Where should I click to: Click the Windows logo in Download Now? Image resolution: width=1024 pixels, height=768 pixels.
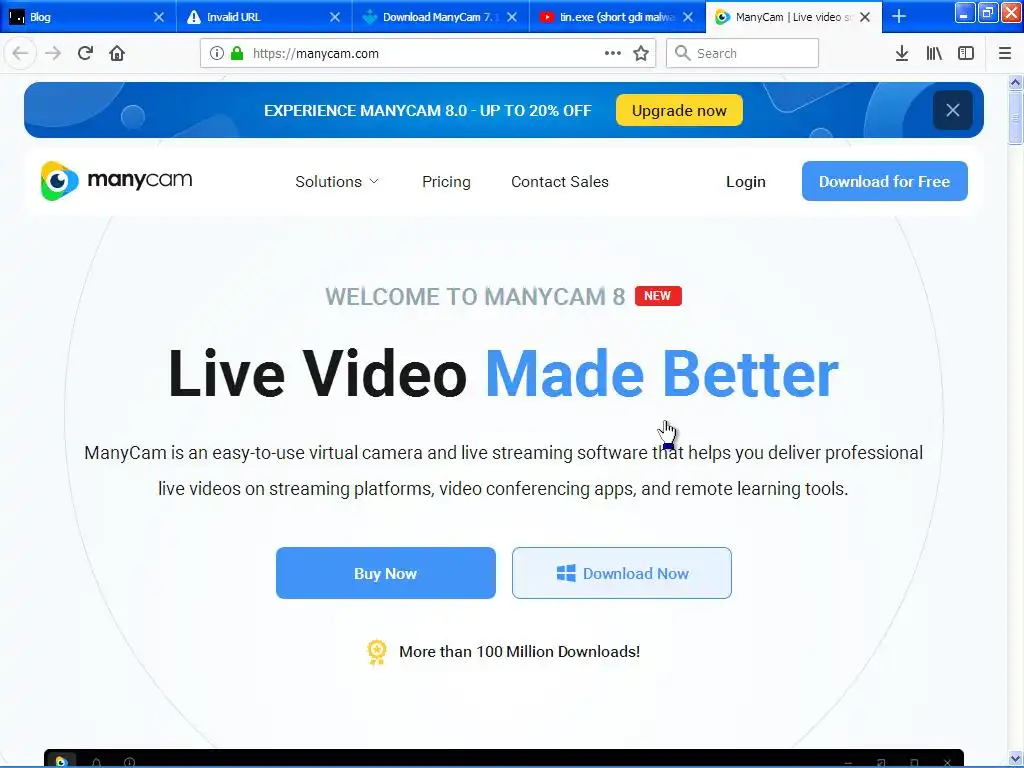click(566, 573)
